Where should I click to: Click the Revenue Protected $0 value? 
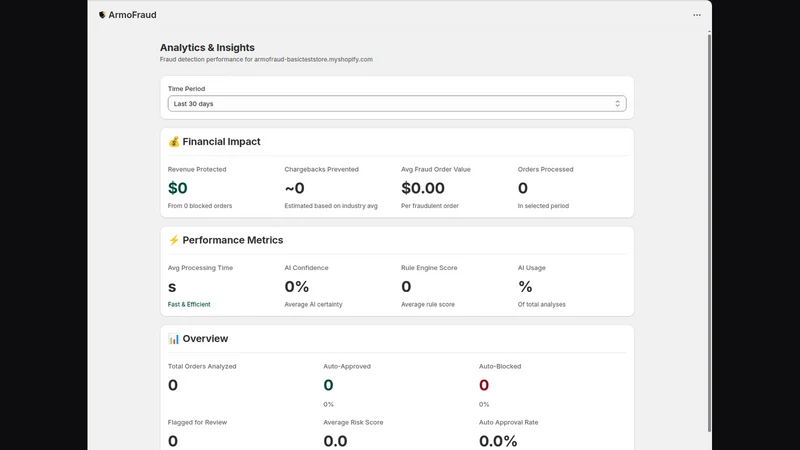178,188
